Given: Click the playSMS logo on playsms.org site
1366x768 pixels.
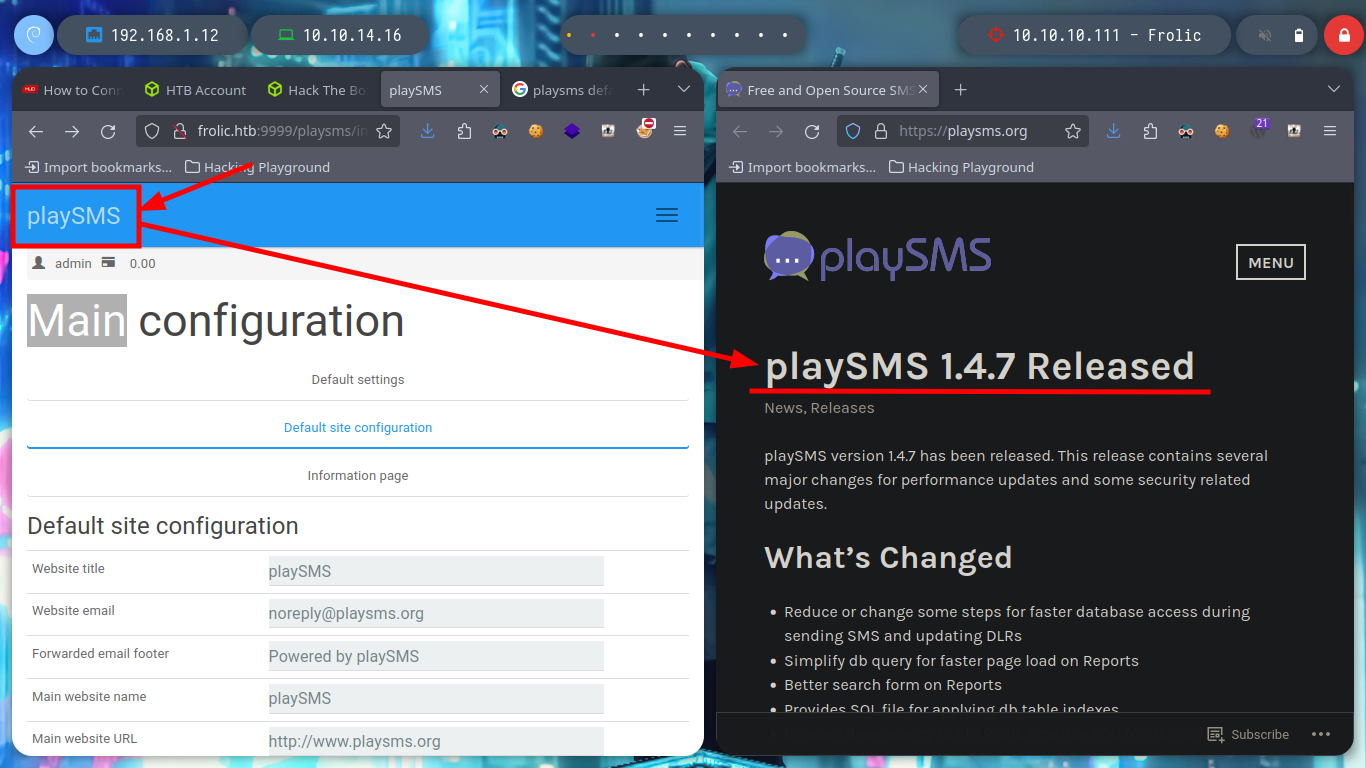Looking at the screenshot, I should 877,257.
